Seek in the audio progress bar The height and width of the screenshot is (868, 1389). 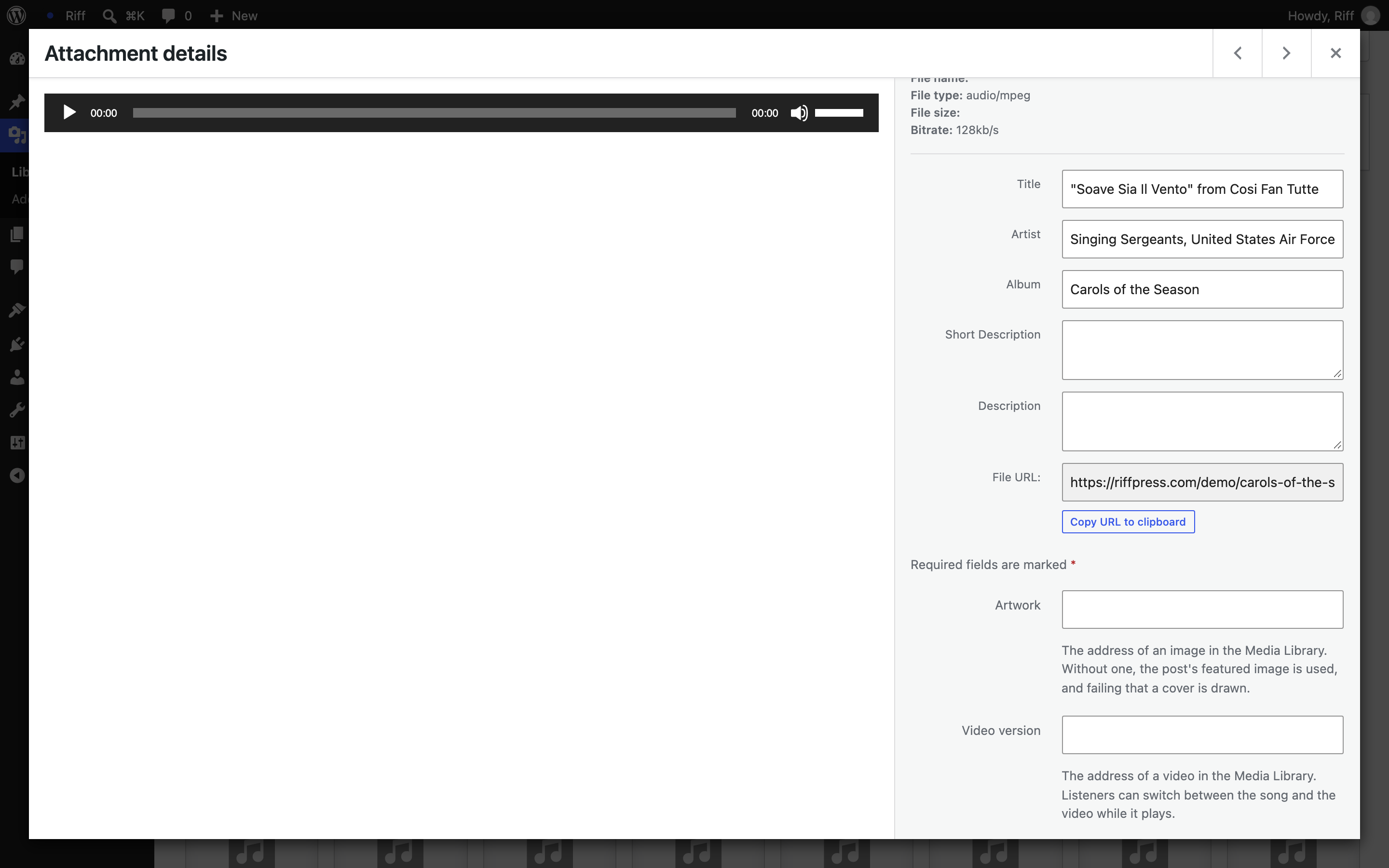pos(434,112)
